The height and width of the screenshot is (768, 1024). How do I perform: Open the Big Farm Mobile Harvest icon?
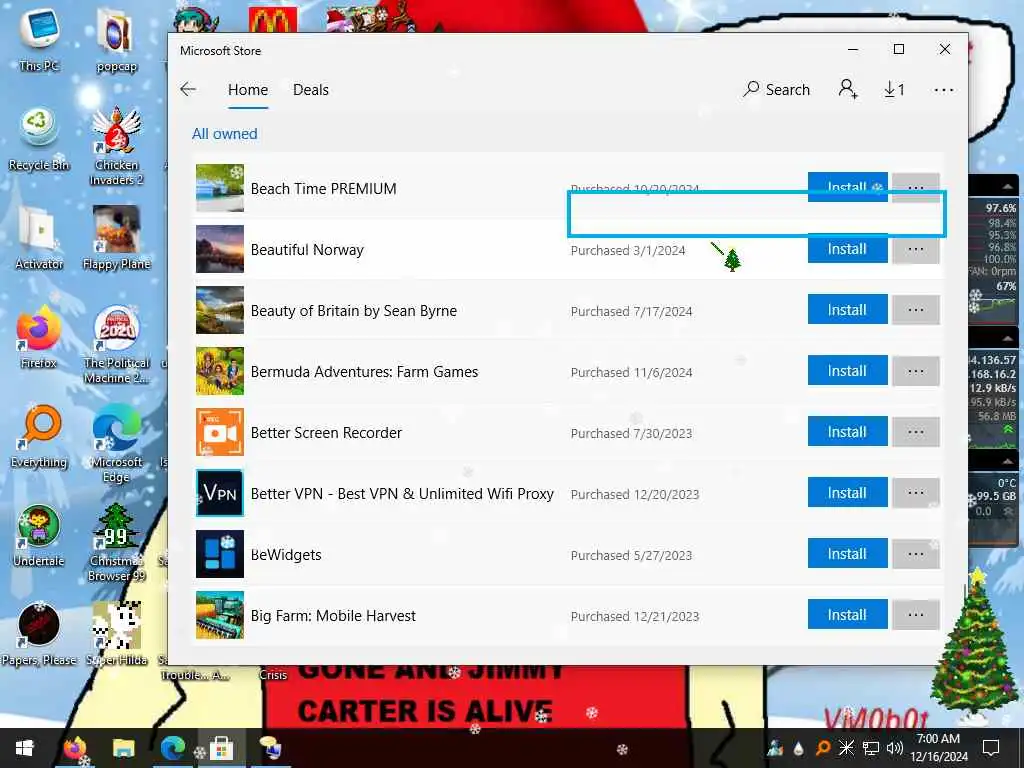click(x=219, y=615)
